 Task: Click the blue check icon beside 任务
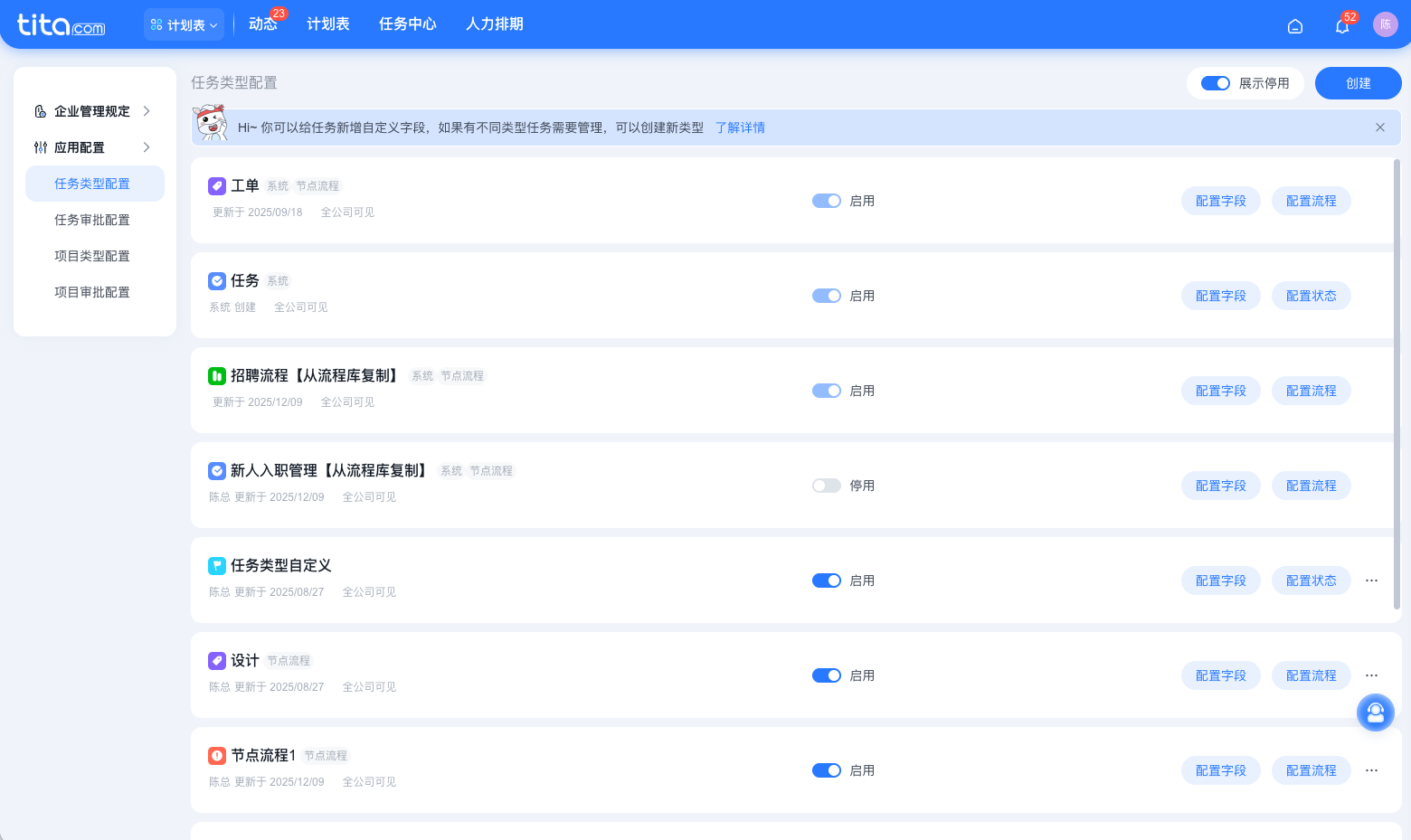[x=217, y=281]
